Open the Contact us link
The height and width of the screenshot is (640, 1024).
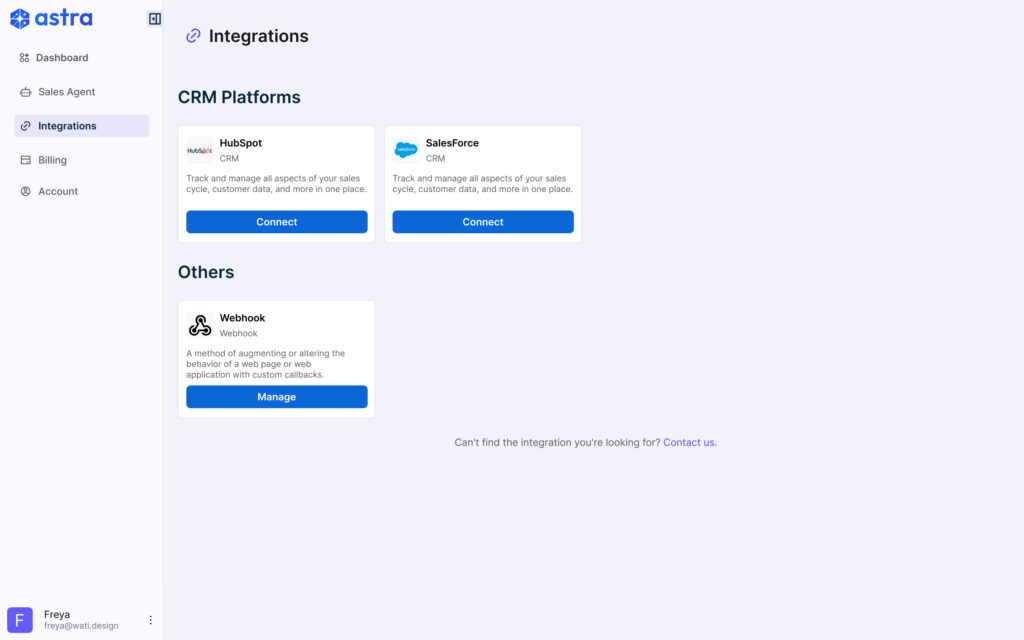click(x=689, y=442)
